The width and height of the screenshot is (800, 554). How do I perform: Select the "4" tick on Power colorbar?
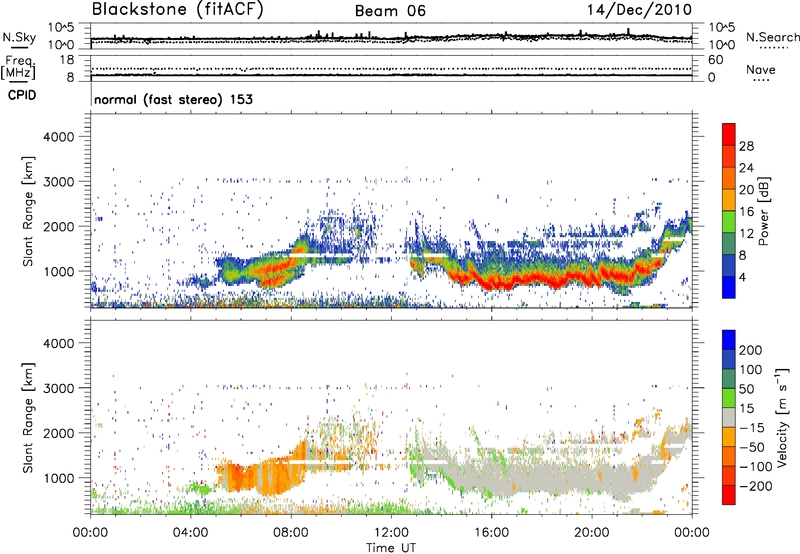pyautogui.click(x=743, y=277)
